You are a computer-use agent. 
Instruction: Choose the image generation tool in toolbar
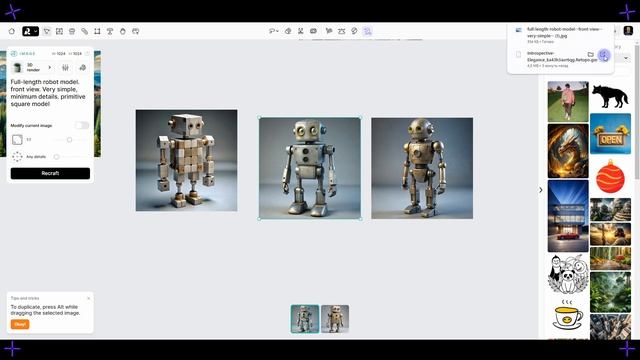(x=59, y=31)
